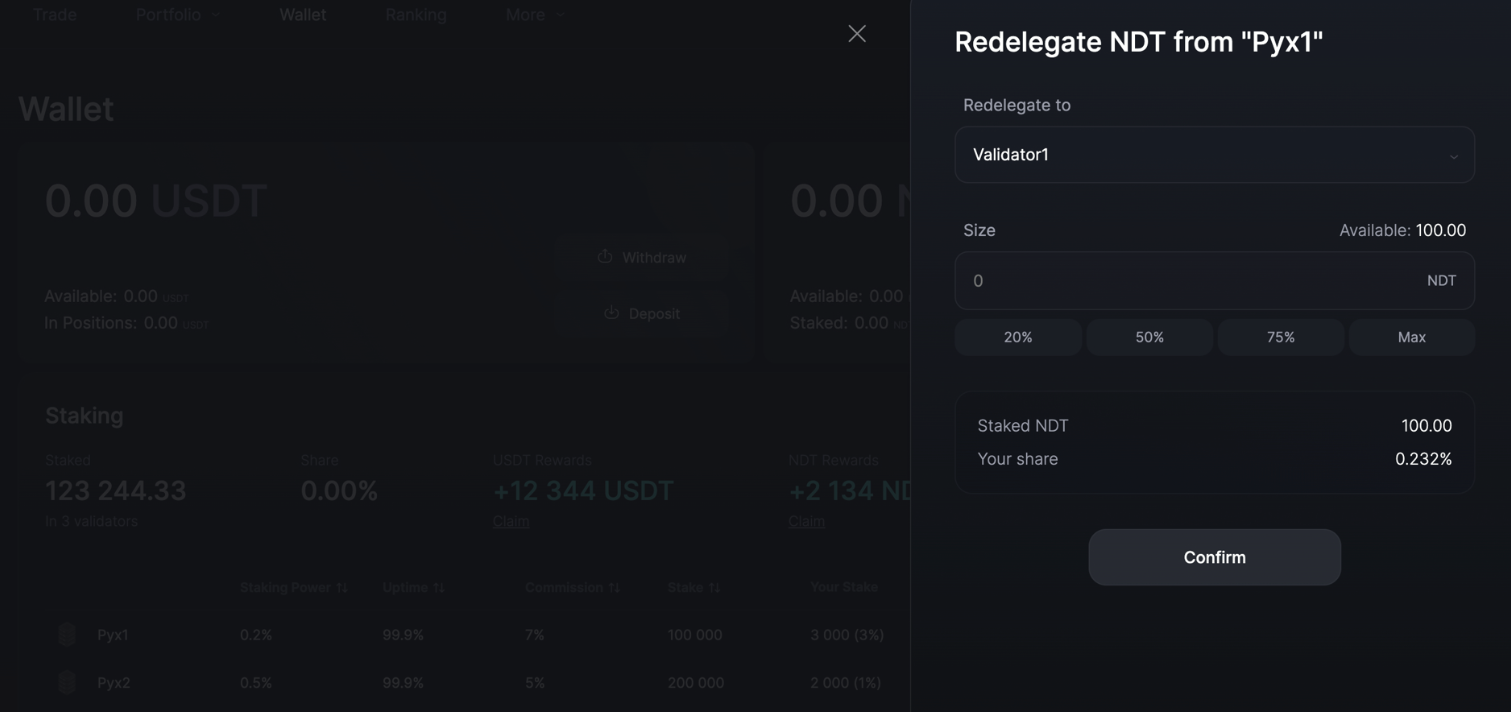Viewport: 1511px width, 712px height.
Task: Expand the Portfolio menu chevron
Action: tap(216, 15)
